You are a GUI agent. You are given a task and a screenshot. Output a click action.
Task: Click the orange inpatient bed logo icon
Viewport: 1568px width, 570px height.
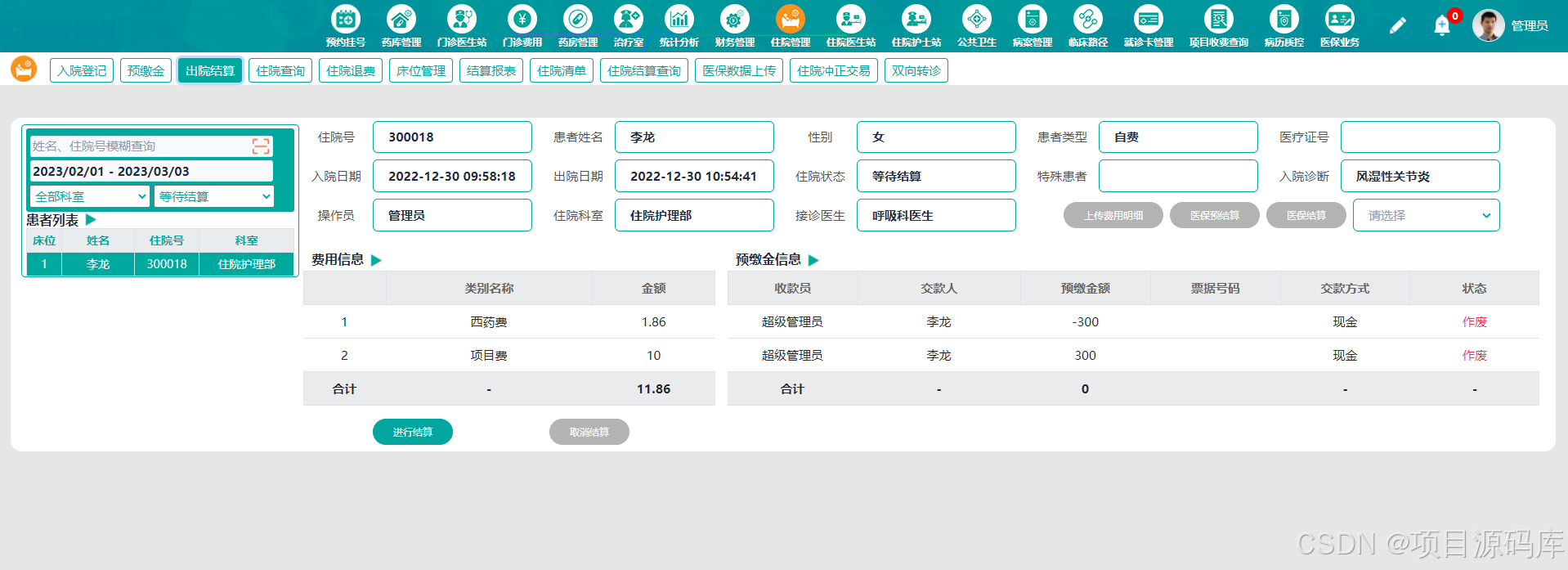click(24, 69)
